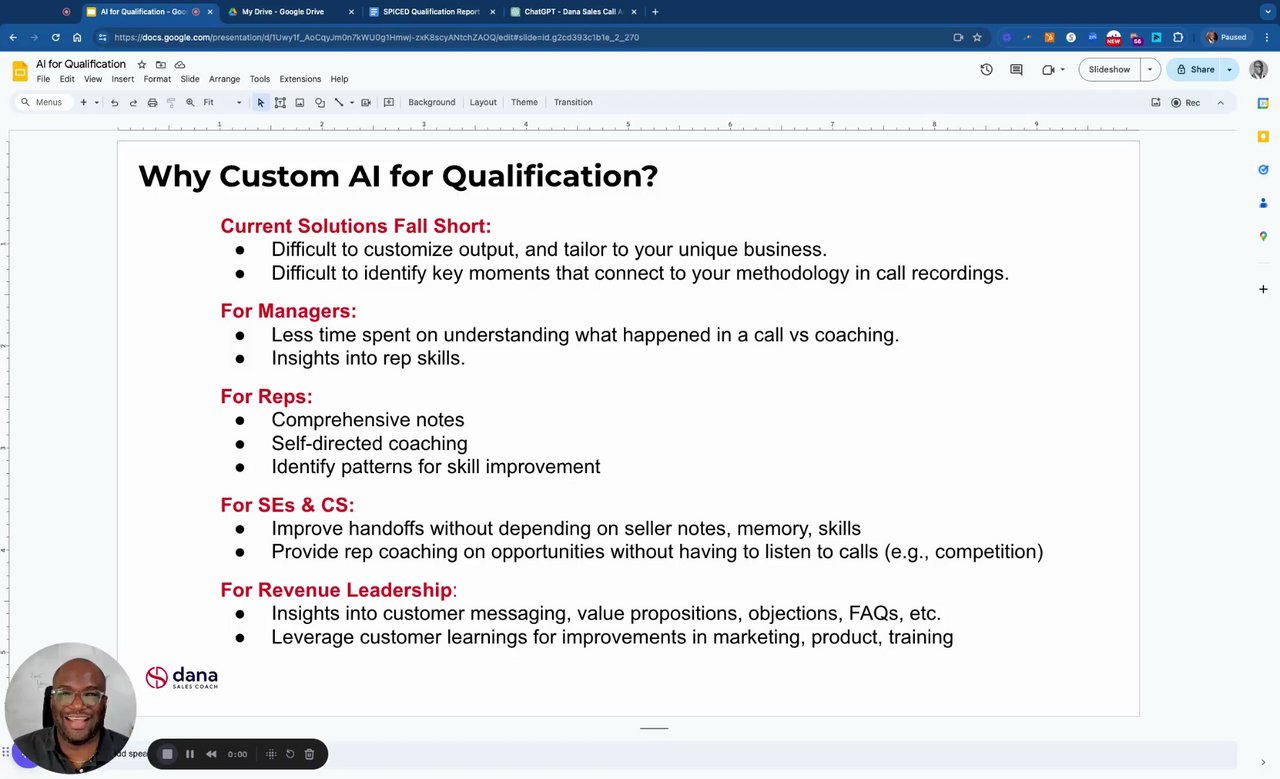The width and height of the screenshot is (1280, 779).
Task: Click the browser address bar
Action: pyautogui.click(x=520, y=37)
